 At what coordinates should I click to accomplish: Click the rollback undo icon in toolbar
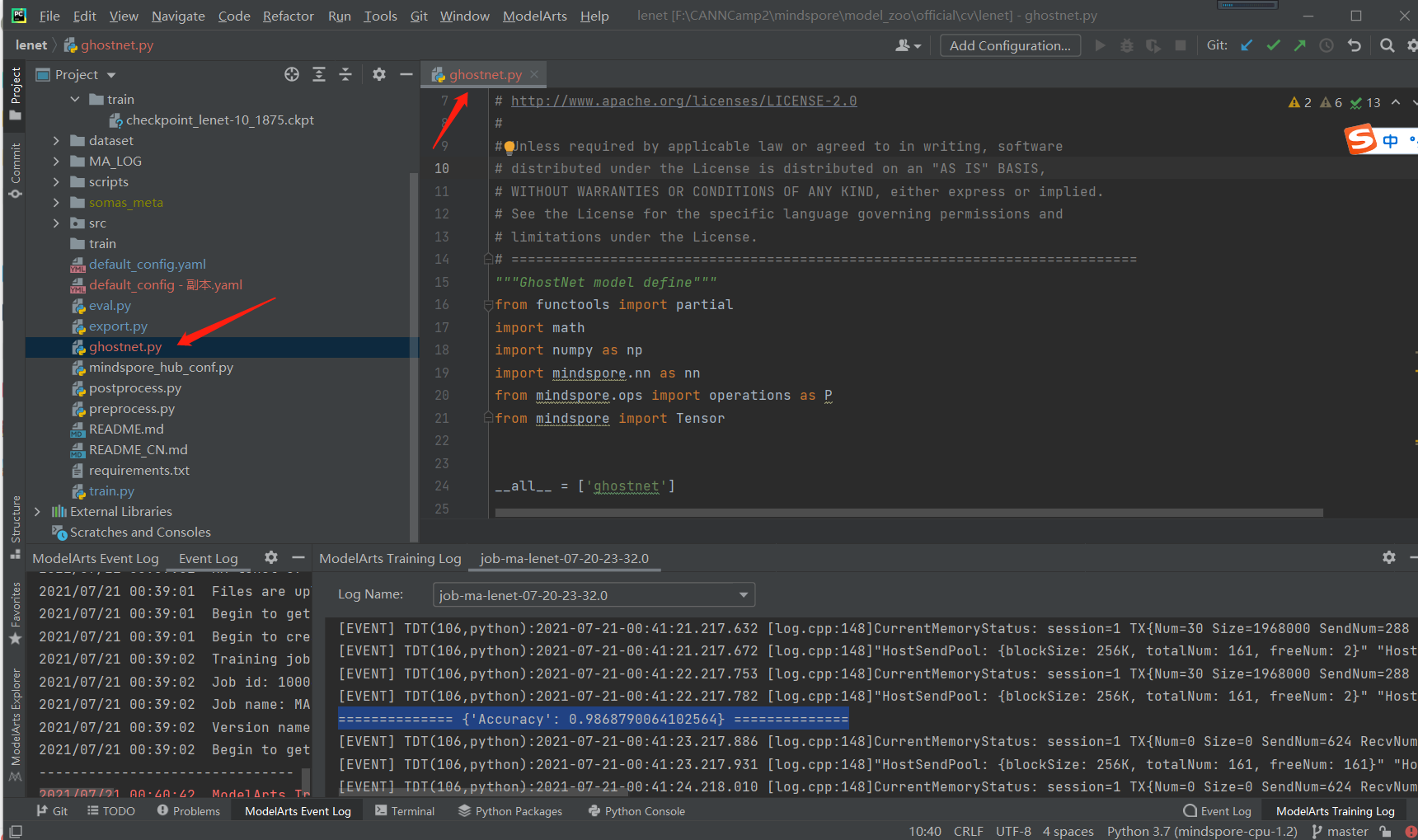point(1354,45)
